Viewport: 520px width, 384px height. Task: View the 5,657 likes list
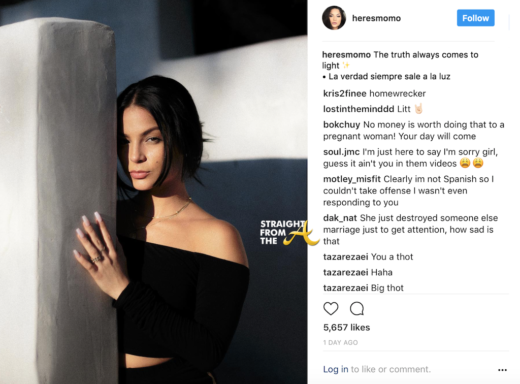coord(347,327)
